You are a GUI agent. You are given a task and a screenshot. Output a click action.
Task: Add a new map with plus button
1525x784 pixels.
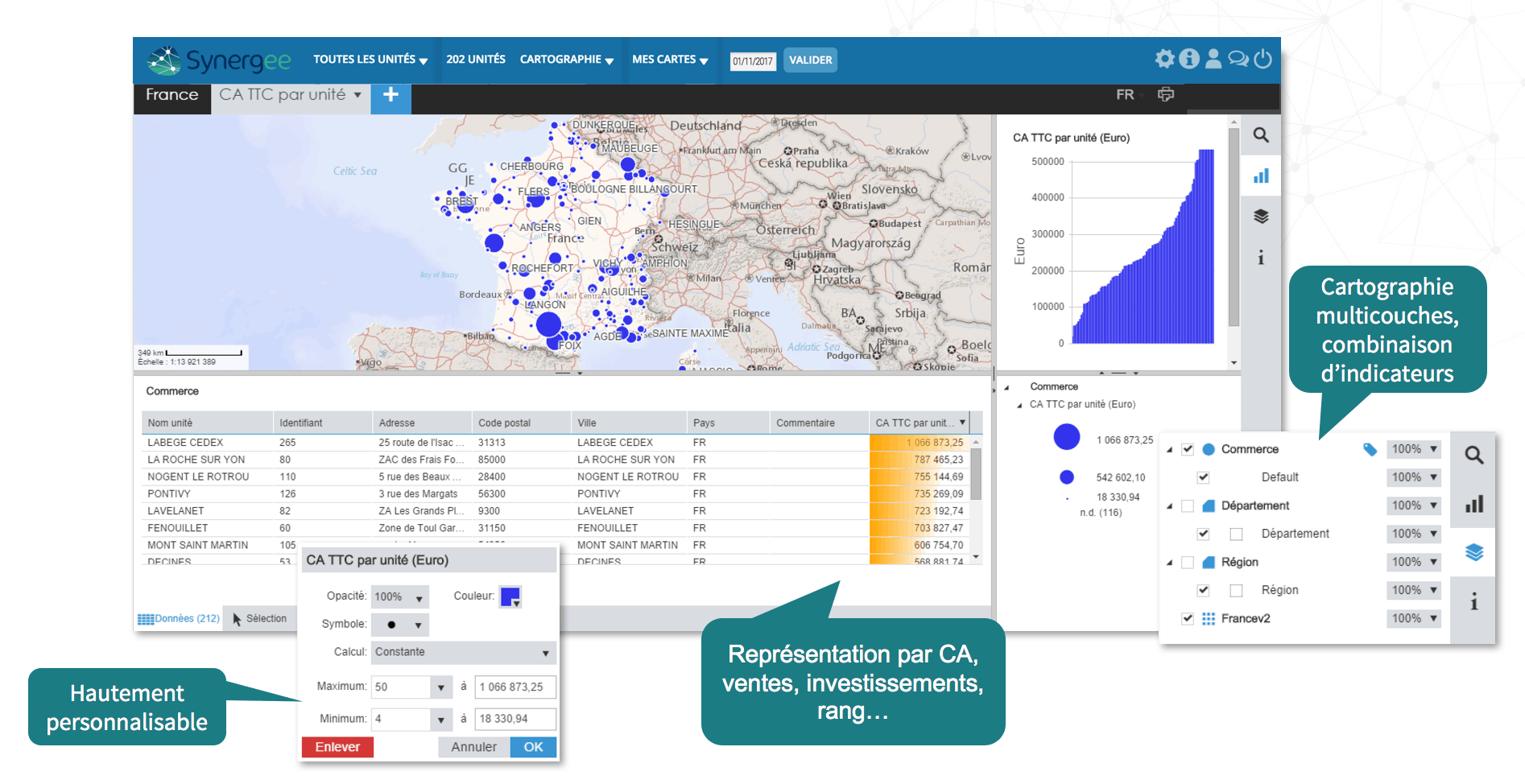point(391,95)
